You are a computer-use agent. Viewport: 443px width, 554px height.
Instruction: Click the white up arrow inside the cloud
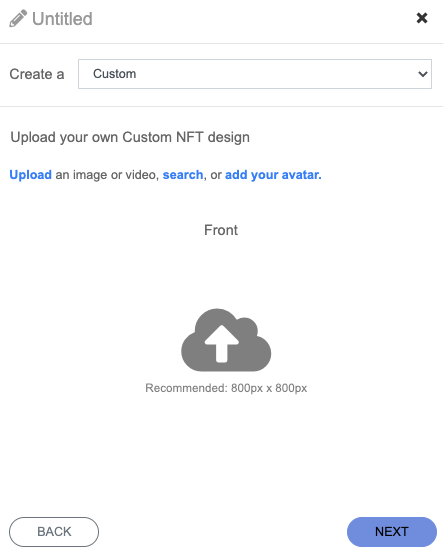(x=222, y=344)
